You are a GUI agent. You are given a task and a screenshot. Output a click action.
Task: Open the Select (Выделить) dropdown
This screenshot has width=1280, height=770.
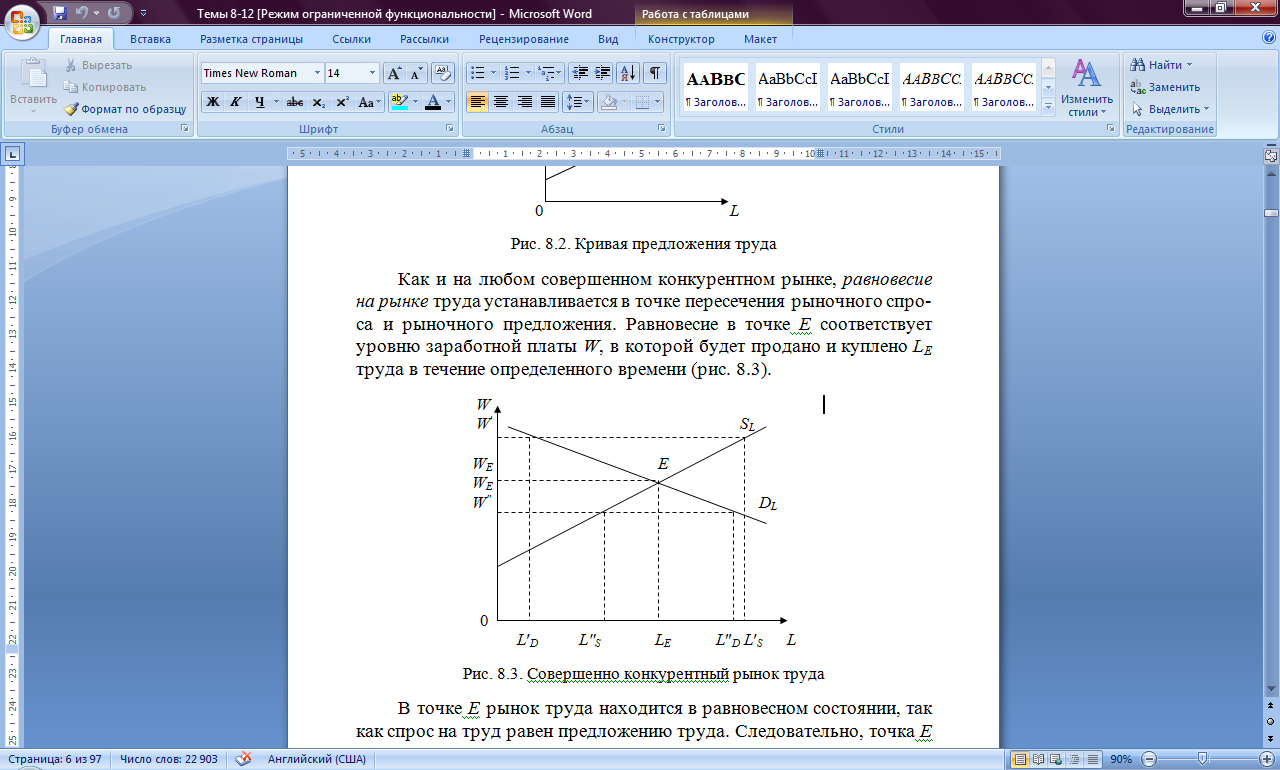click(x=1170, y=109)
